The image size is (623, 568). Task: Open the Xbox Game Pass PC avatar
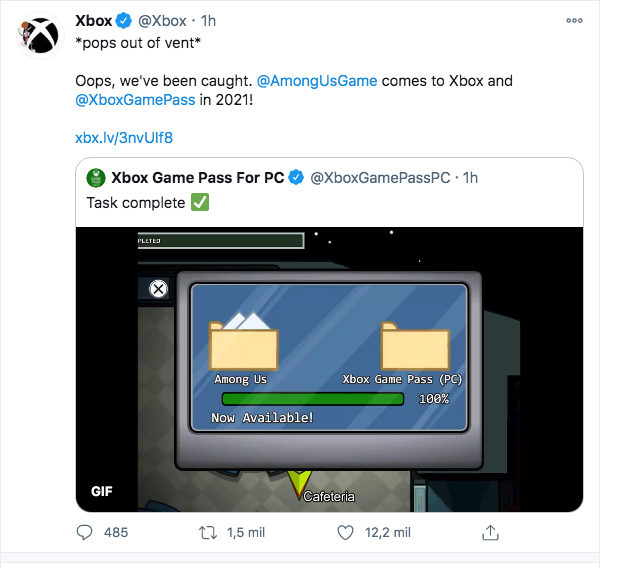click(x=96, y=178)
